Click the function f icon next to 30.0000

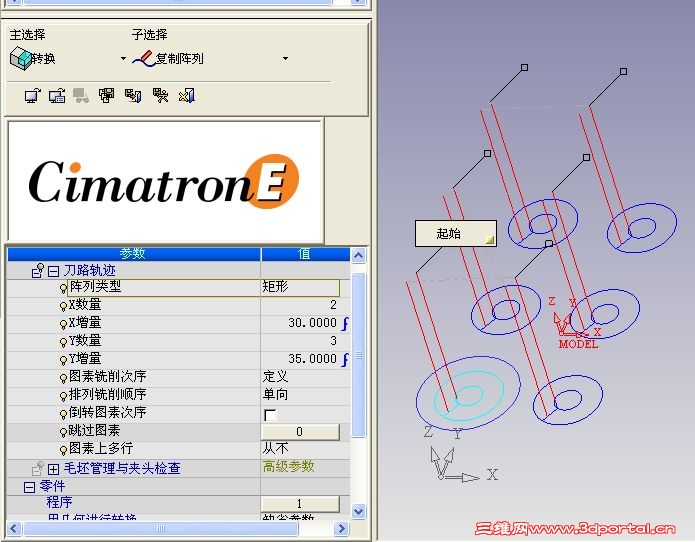tap(345, 324)
